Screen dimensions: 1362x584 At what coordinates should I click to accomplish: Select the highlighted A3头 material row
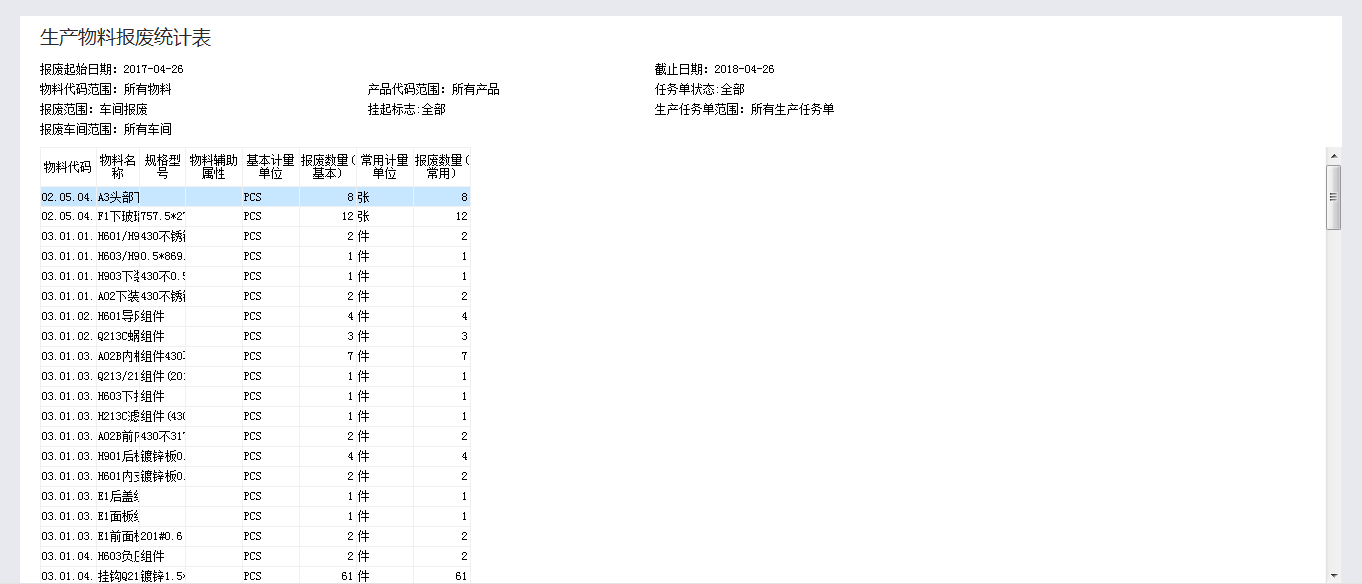tap(255, 197)
